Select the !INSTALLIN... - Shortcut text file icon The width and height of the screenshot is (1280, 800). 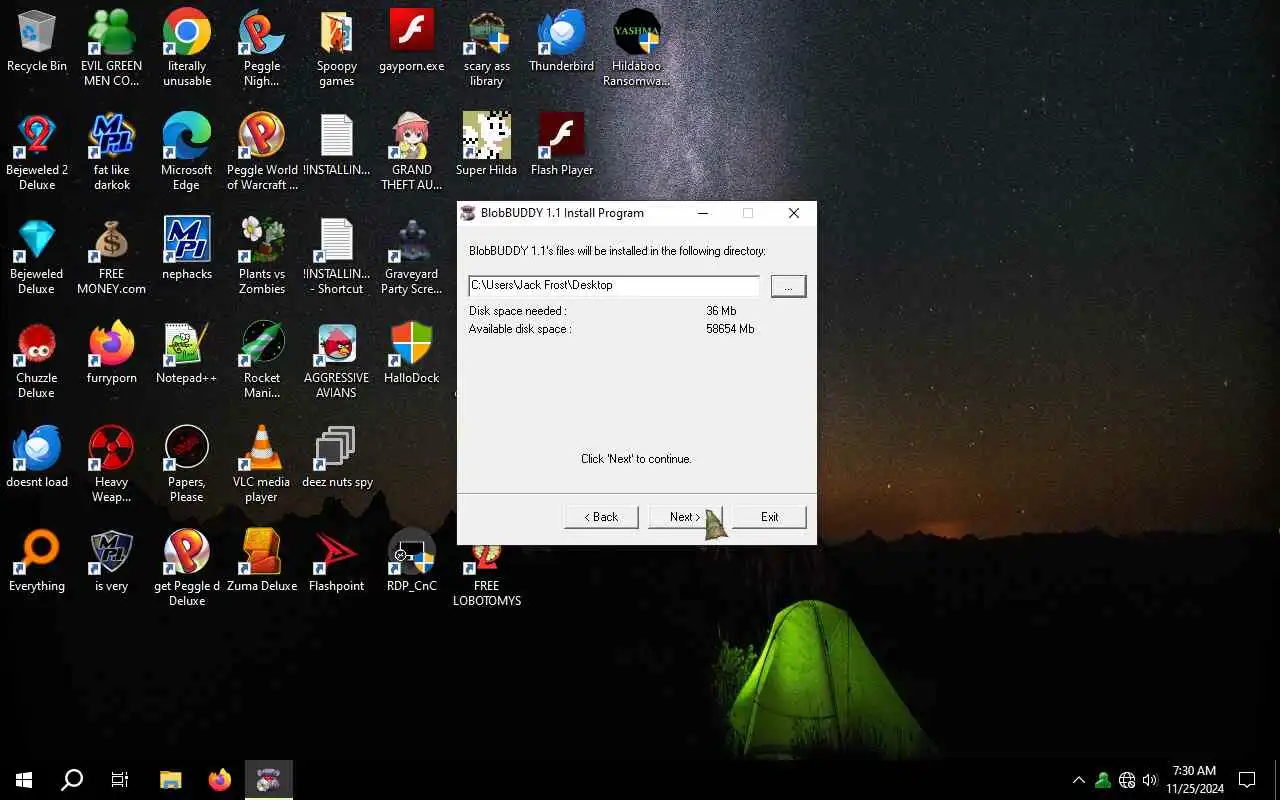pos(337,256)
